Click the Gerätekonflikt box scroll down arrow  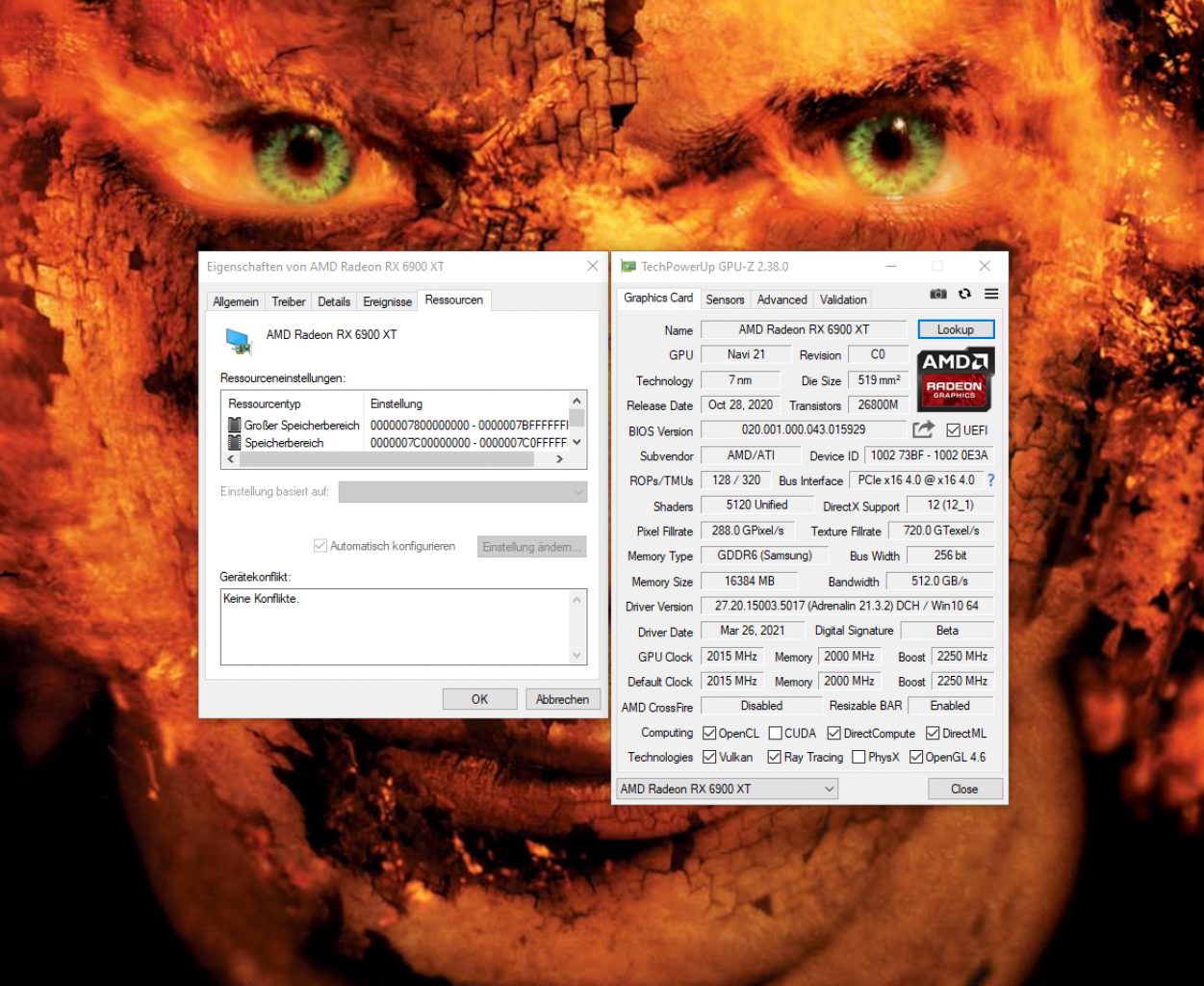pos(576,656)
